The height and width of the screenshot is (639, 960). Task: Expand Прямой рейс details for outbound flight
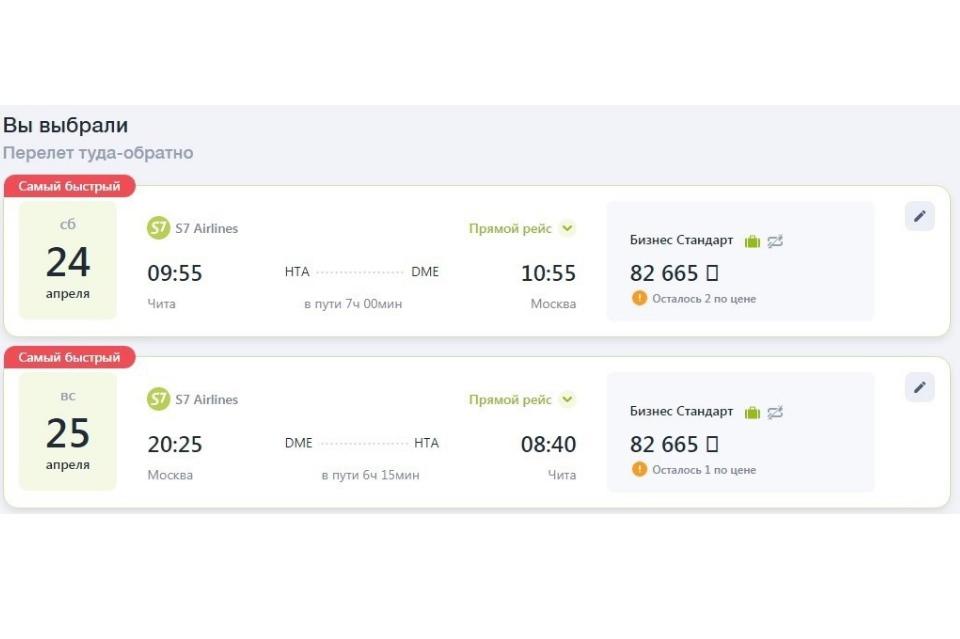point(568,228)
